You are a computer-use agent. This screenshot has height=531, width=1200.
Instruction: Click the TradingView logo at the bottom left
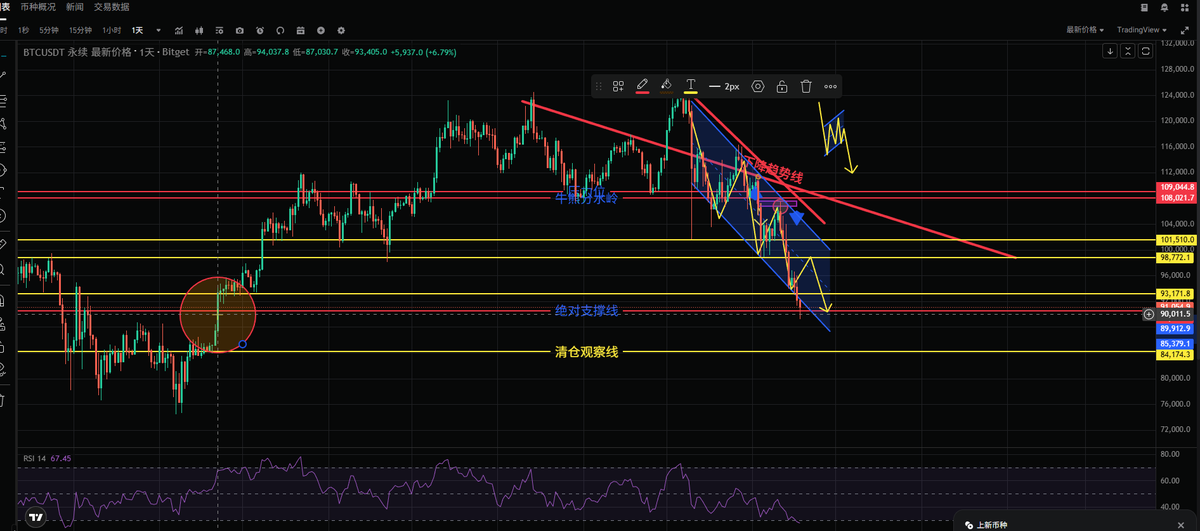pos(36,517)
